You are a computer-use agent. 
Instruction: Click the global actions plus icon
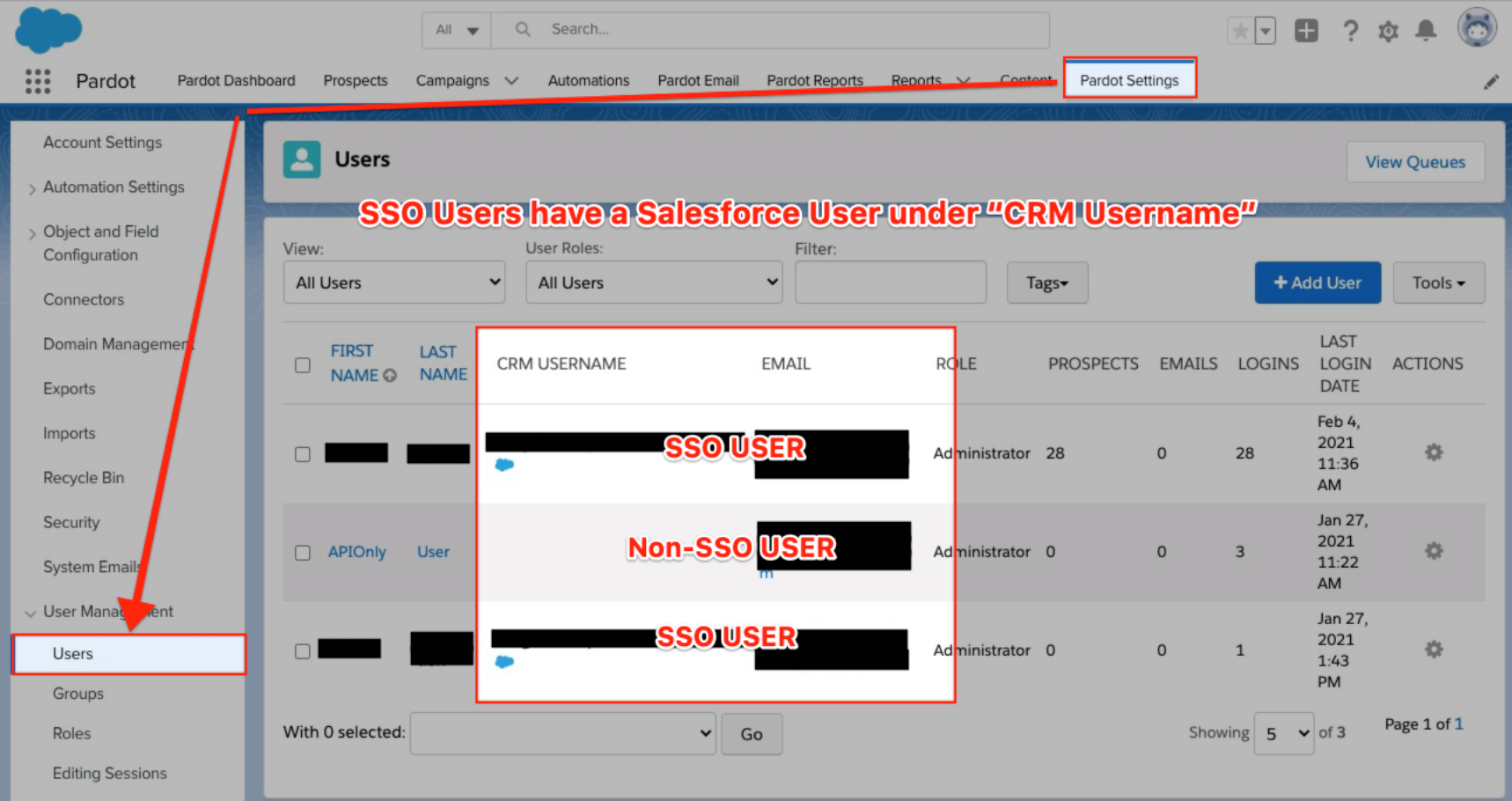pyautogui.click(x=1306, y=31)
